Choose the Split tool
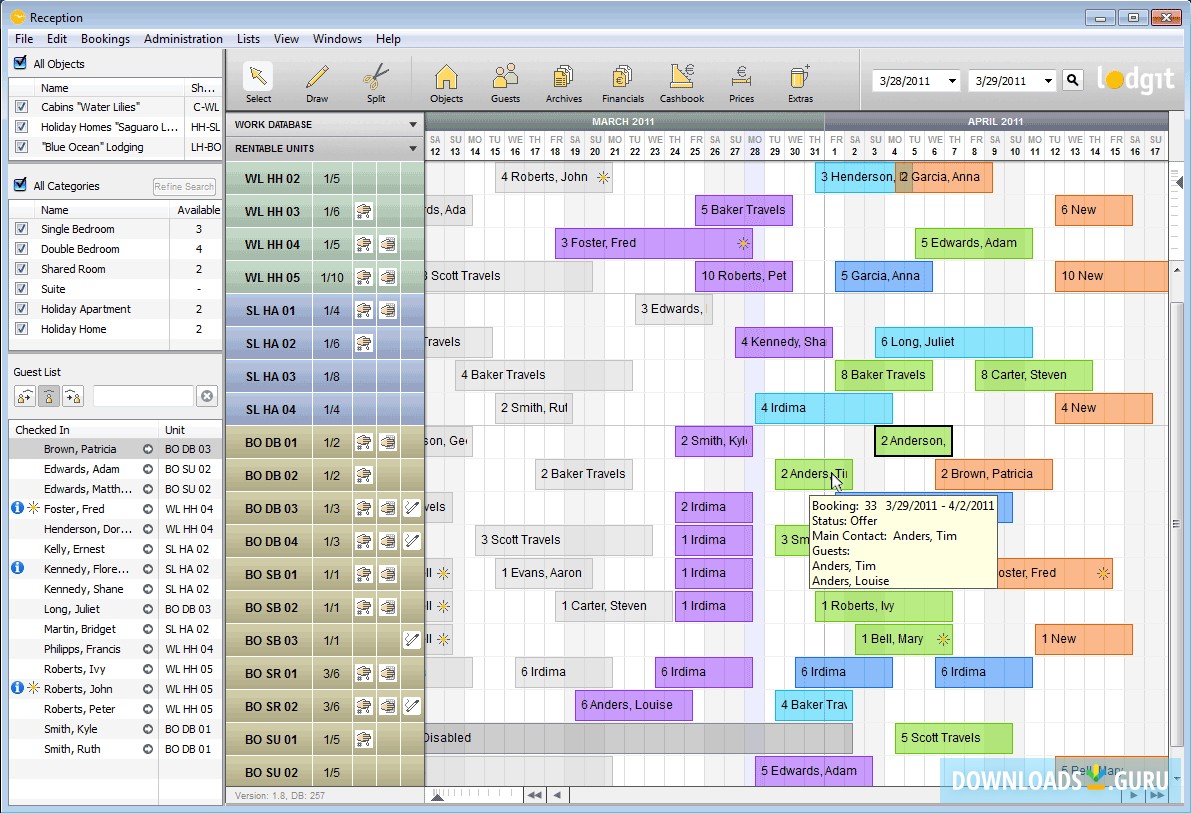 (x=376, y=80)
